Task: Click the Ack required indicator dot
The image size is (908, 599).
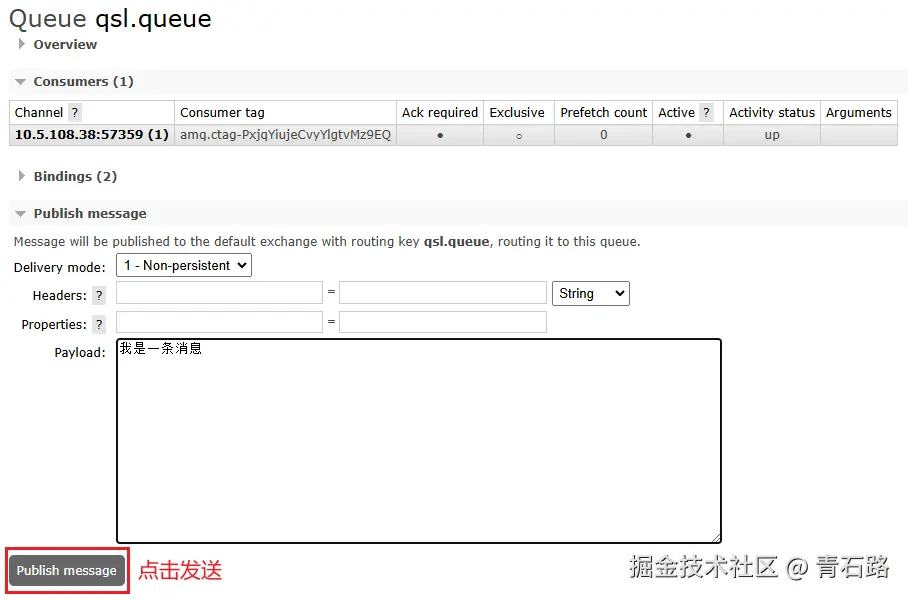Action: pos(439,134)
